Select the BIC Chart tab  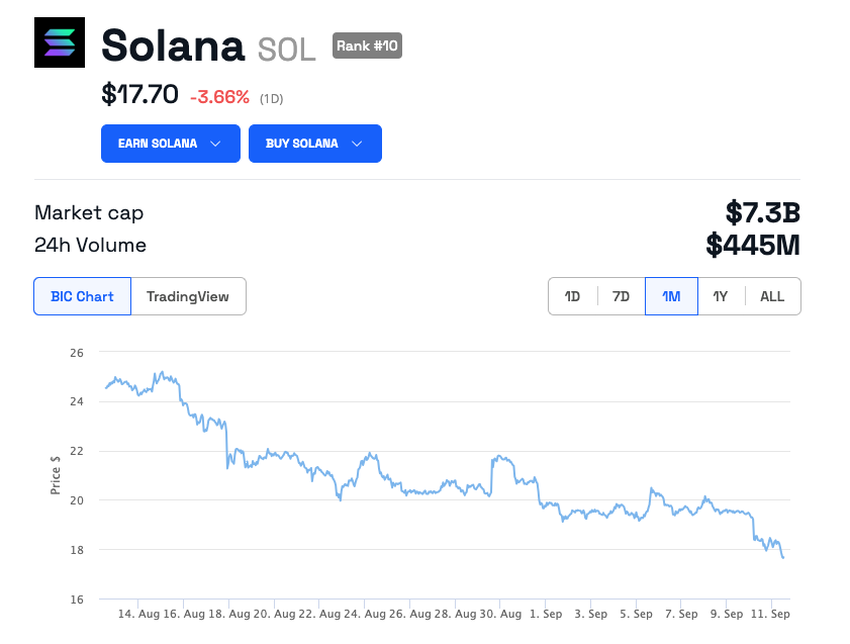81,296
